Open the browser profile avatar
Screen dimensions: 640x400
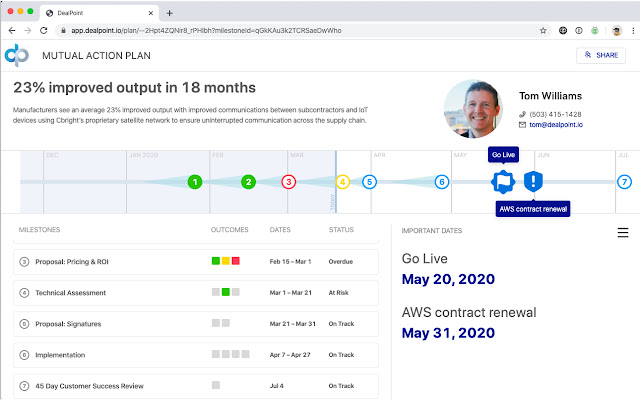tap(617, 31)
